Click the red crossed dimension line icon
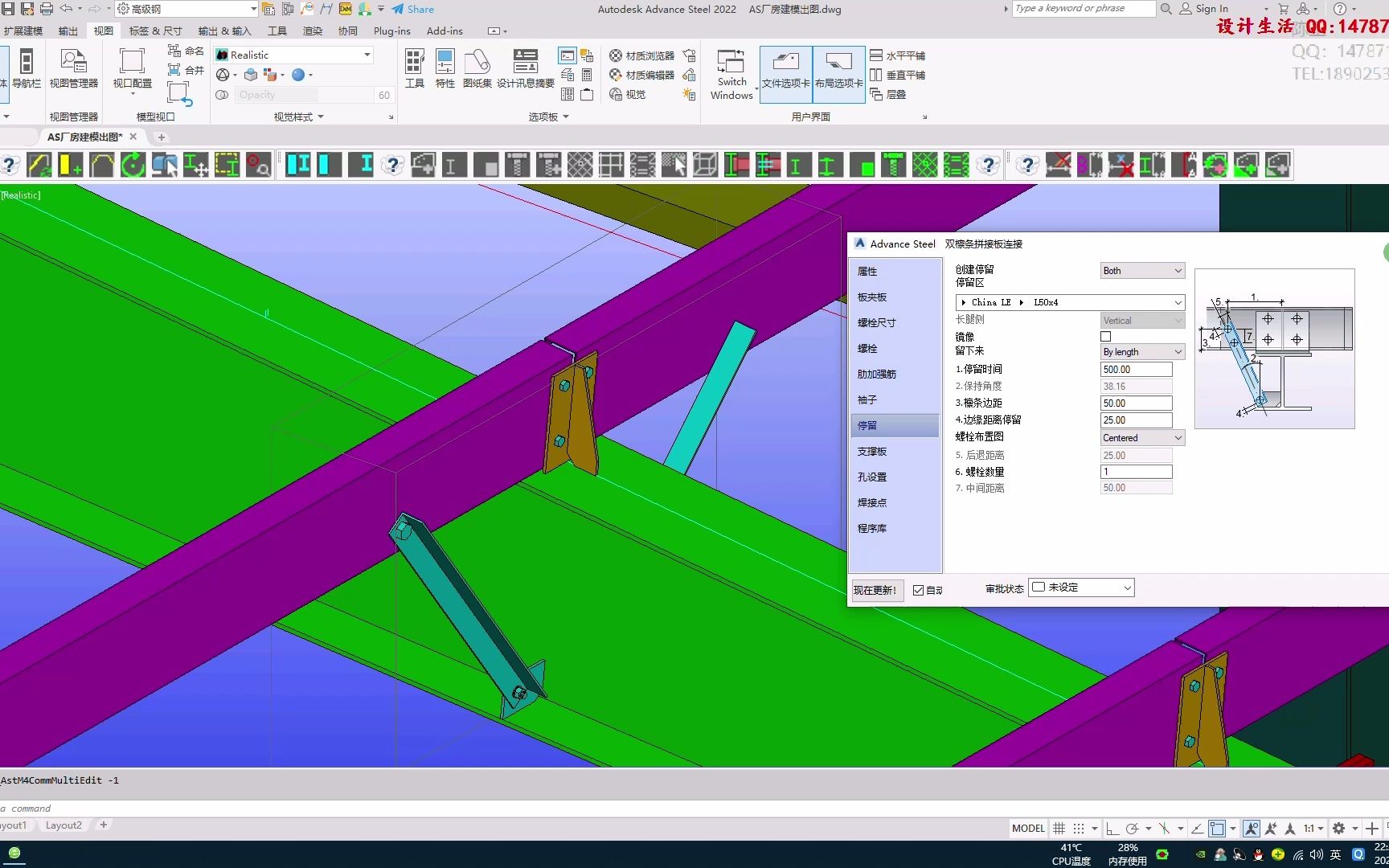 click(1059, 166)
